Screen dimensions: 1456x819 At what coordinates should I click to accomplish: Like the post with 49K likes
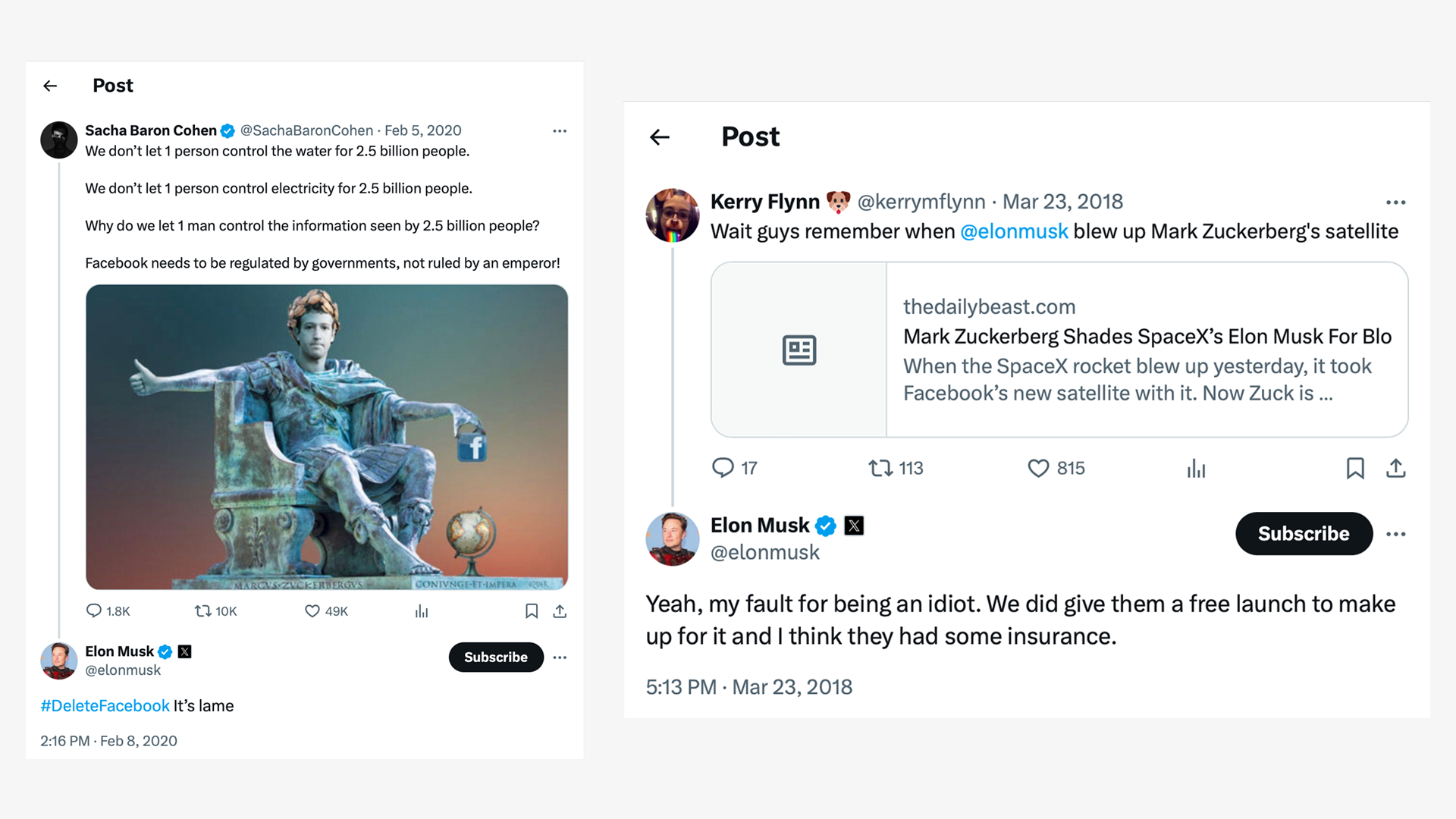tap(312, 611)
